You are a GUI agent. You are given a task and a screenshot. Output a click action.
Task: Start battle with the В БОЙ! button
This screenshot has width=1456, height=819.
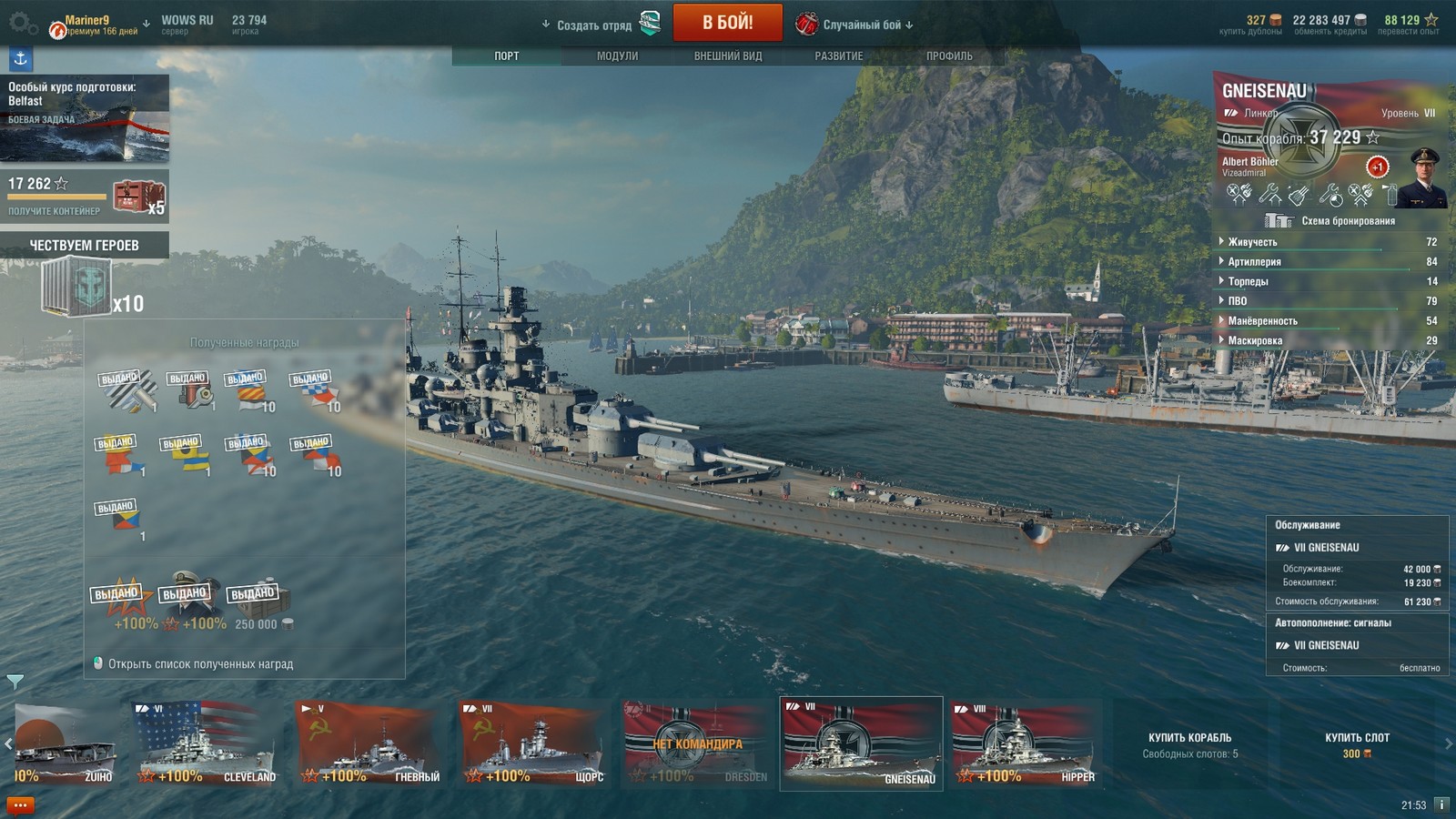click(x=727, y=23)
